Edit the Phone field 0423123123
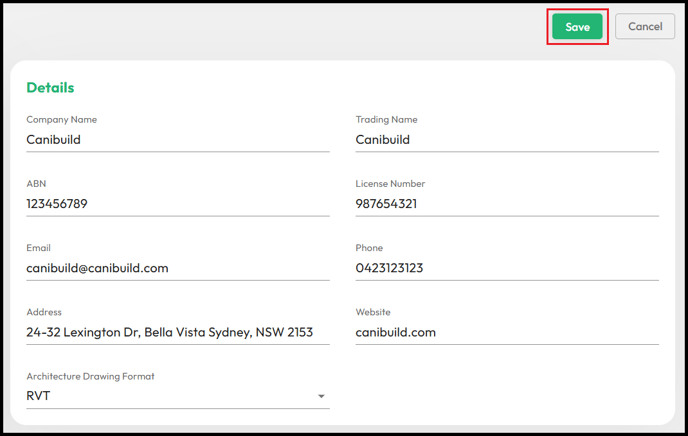Screen dimensions: 688x436 (507, 268)
